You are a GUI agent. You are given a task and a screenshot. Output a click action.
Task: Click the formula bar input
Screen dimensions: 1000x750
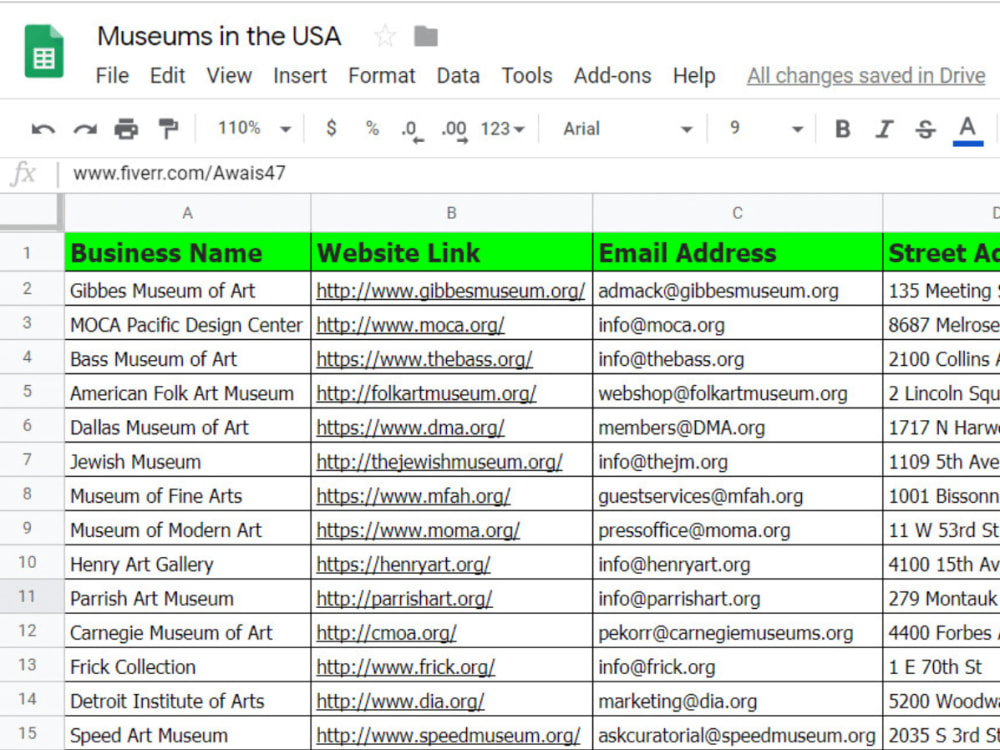[x=529, y=173]
